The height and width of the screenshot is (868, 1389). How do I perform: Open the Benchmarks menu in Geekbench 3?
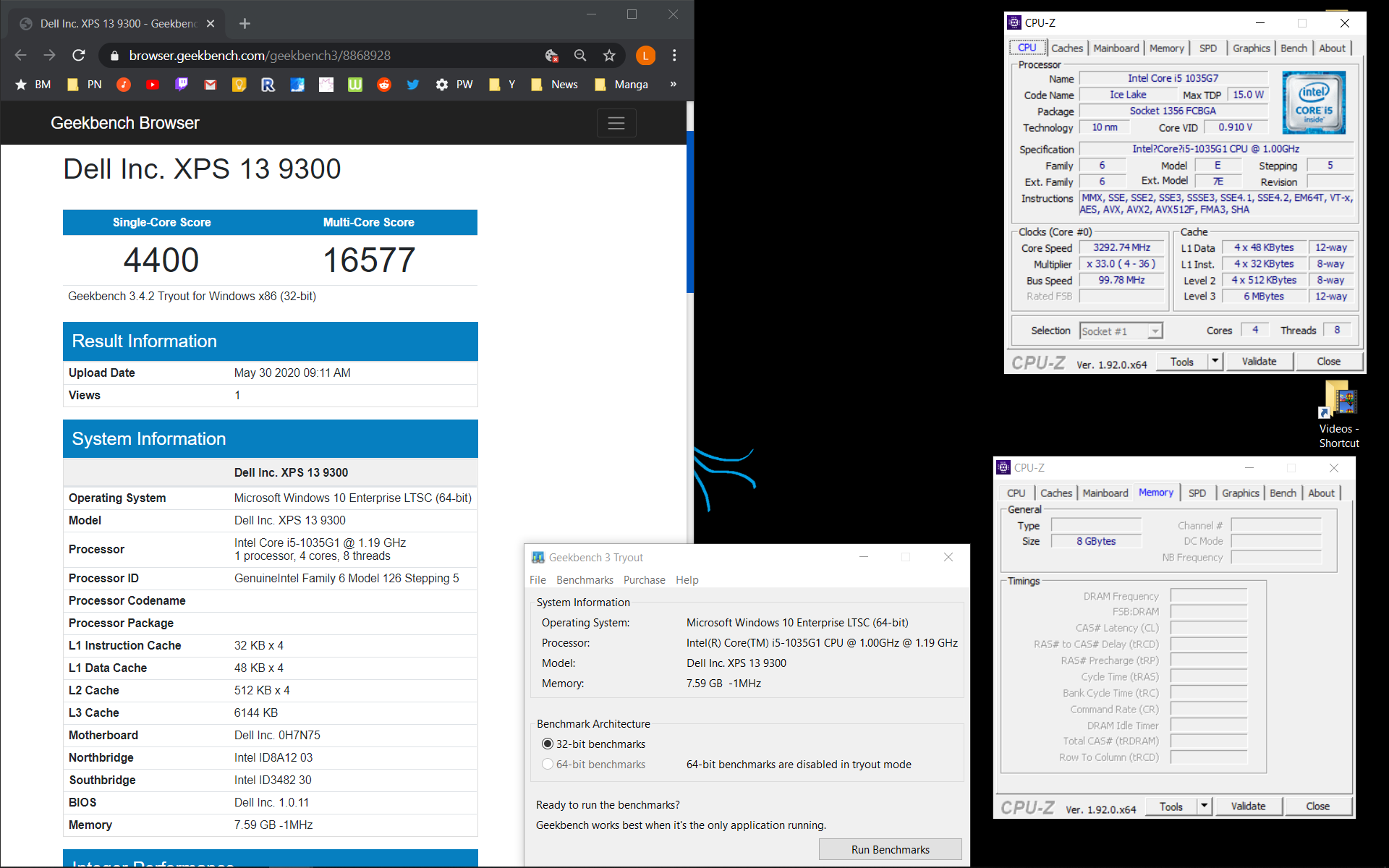coord(585,579)
